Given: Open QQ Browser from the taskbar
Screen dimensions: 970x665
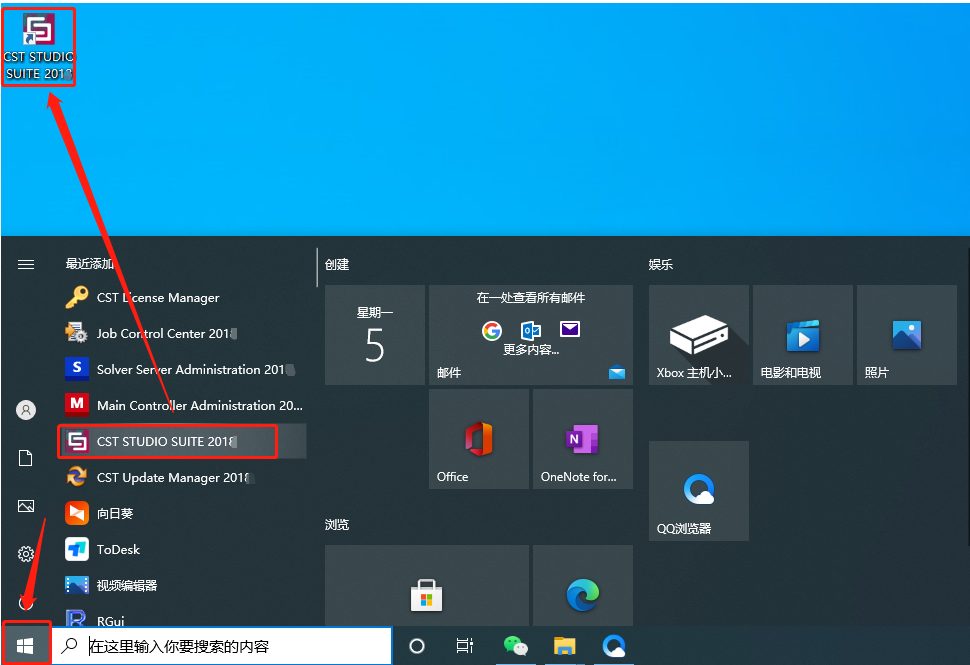Looking at the screenshot, I should tap(614, 646).
